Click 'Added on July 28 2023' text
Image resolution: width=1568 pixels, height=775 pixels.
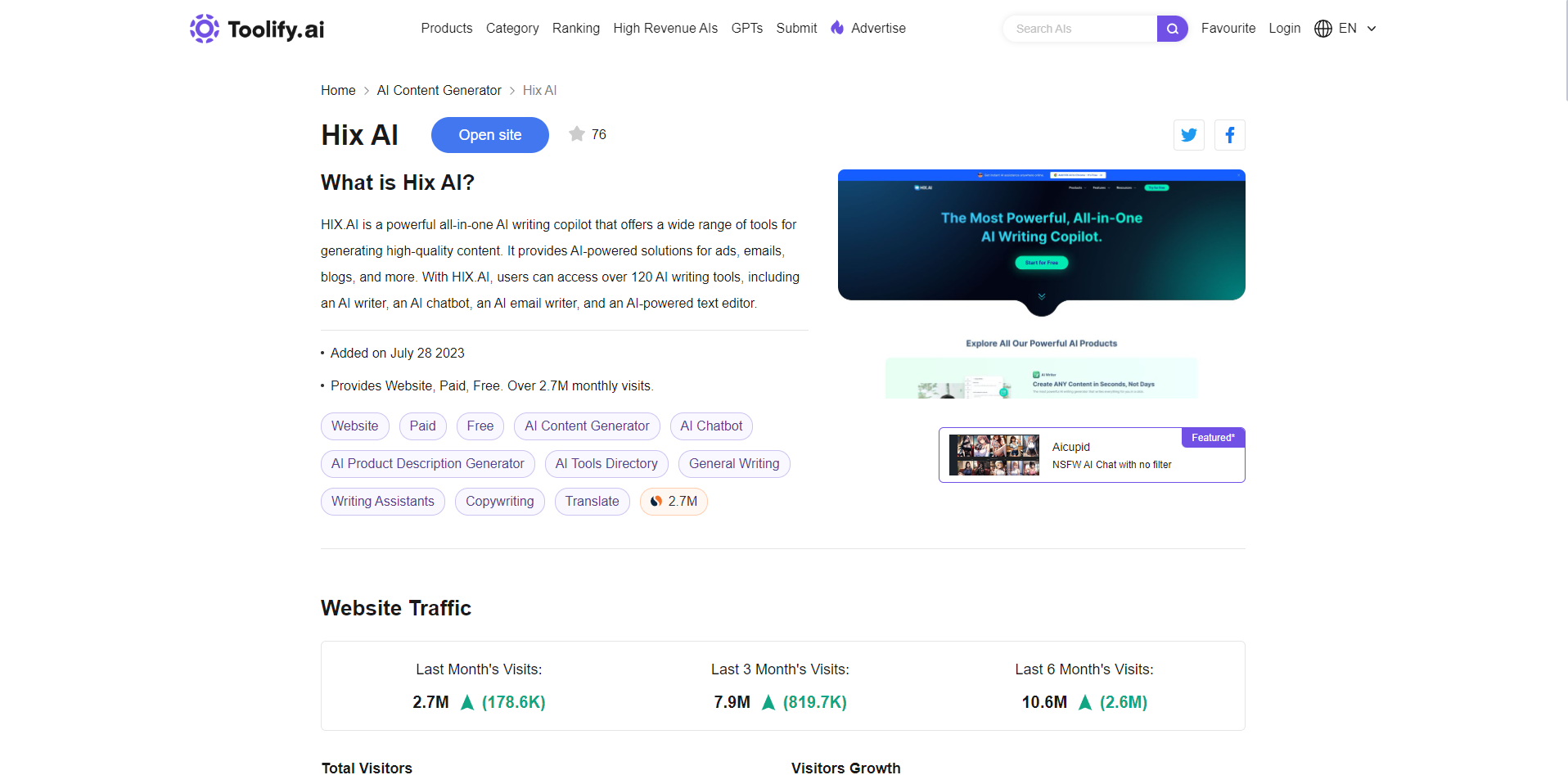click(398, 354)
